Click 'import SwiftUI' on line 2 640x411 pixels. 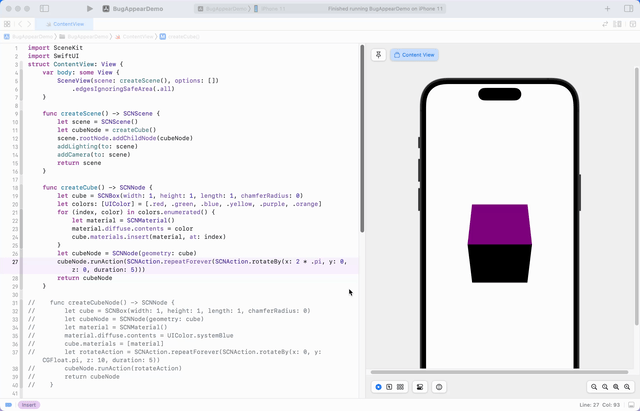(x=53, y=56)
